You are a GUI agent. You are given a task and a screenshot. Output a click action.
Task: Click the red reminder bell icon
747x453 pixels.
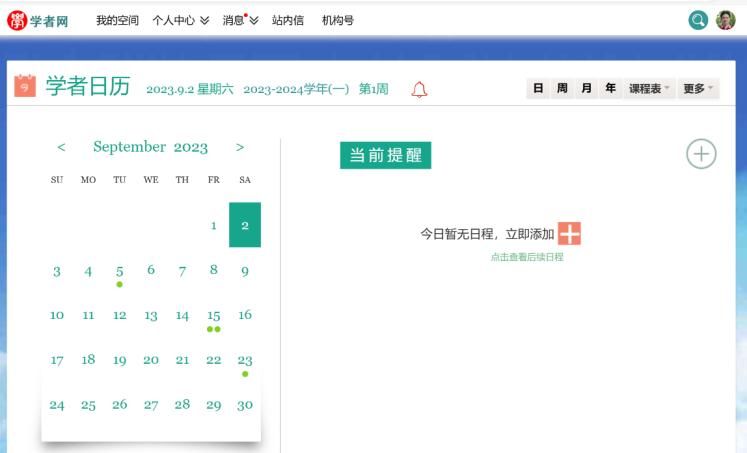(419, 90)
